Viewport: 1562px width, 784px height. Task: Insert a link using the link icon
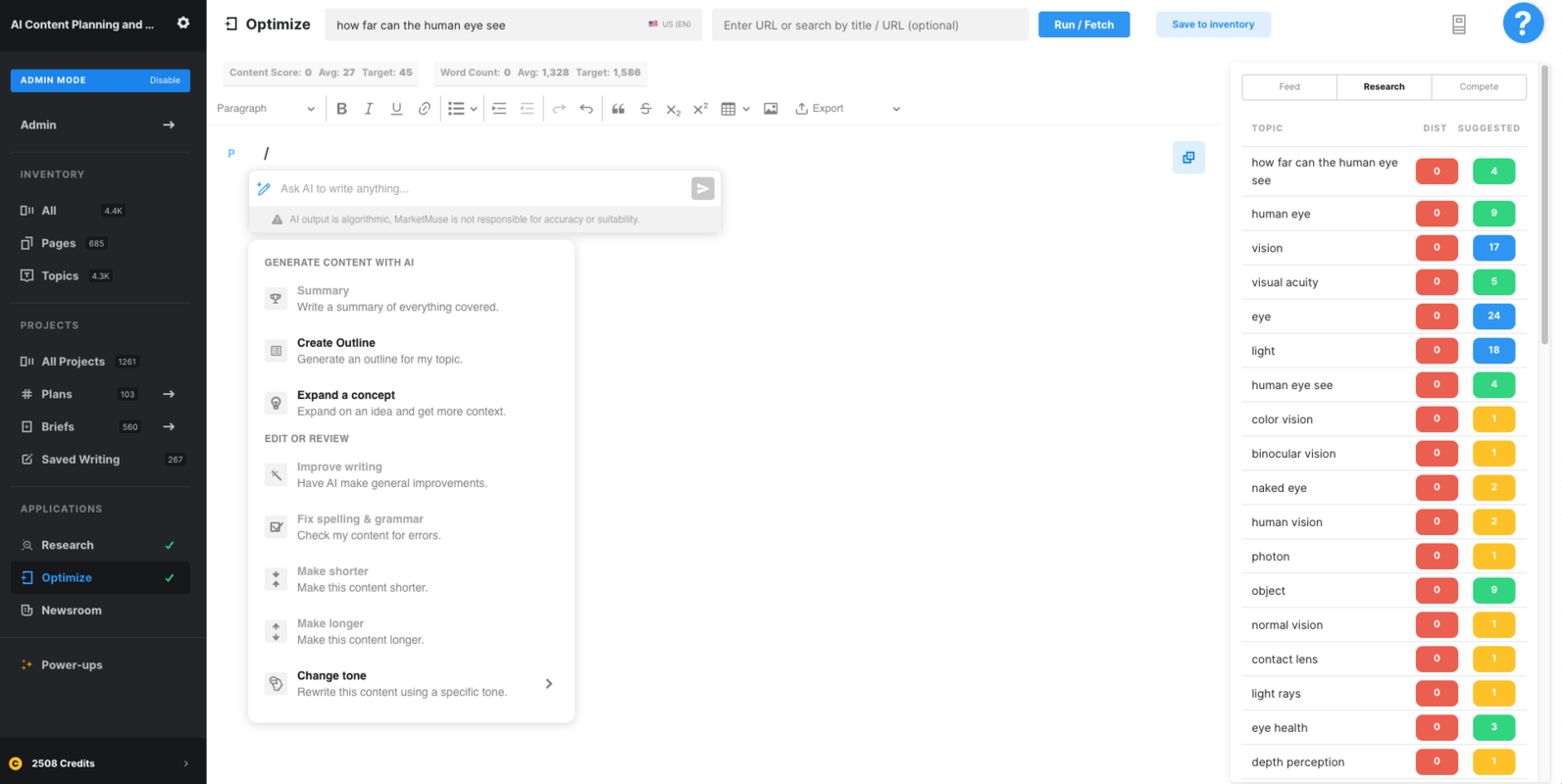(424, 109)
